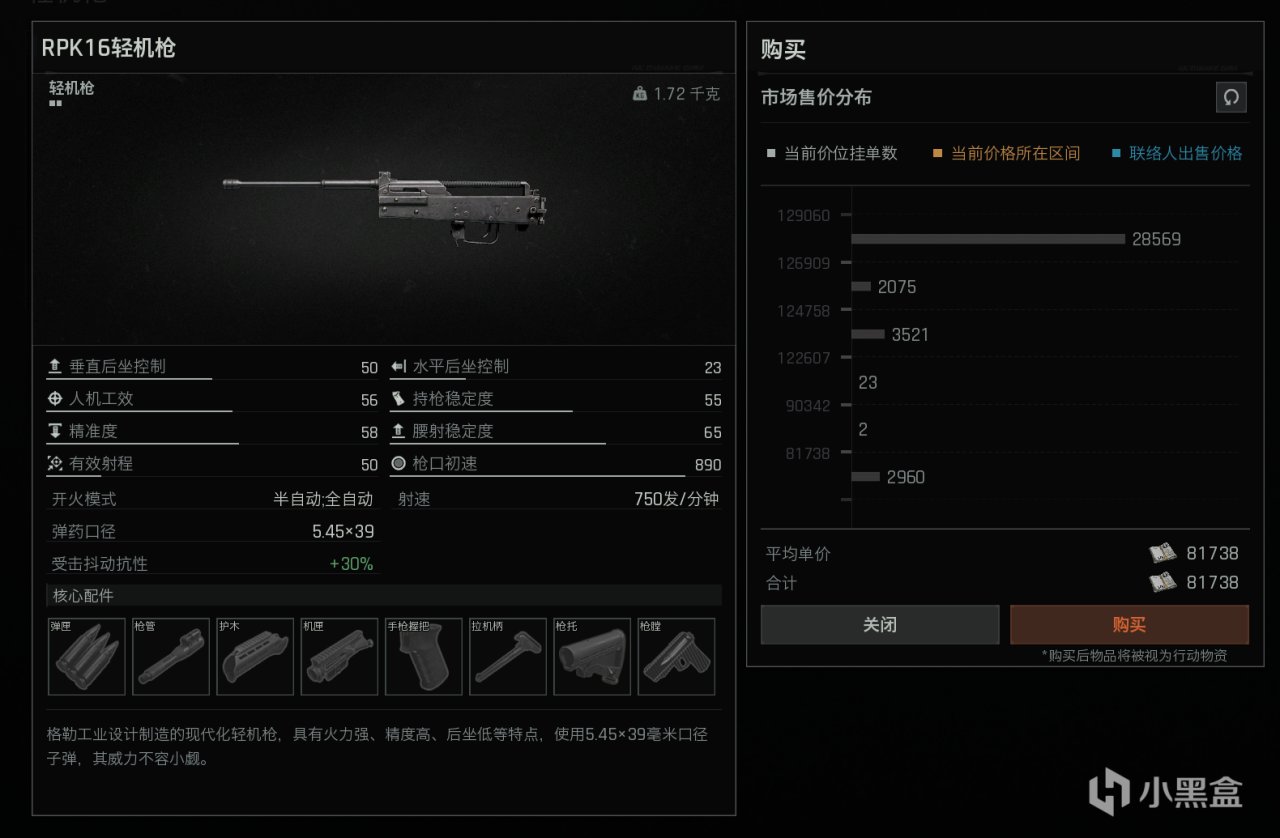Click the 购买 purchase button
The width and height of the screenshot is (1280, 838).
coord(1129,625)
